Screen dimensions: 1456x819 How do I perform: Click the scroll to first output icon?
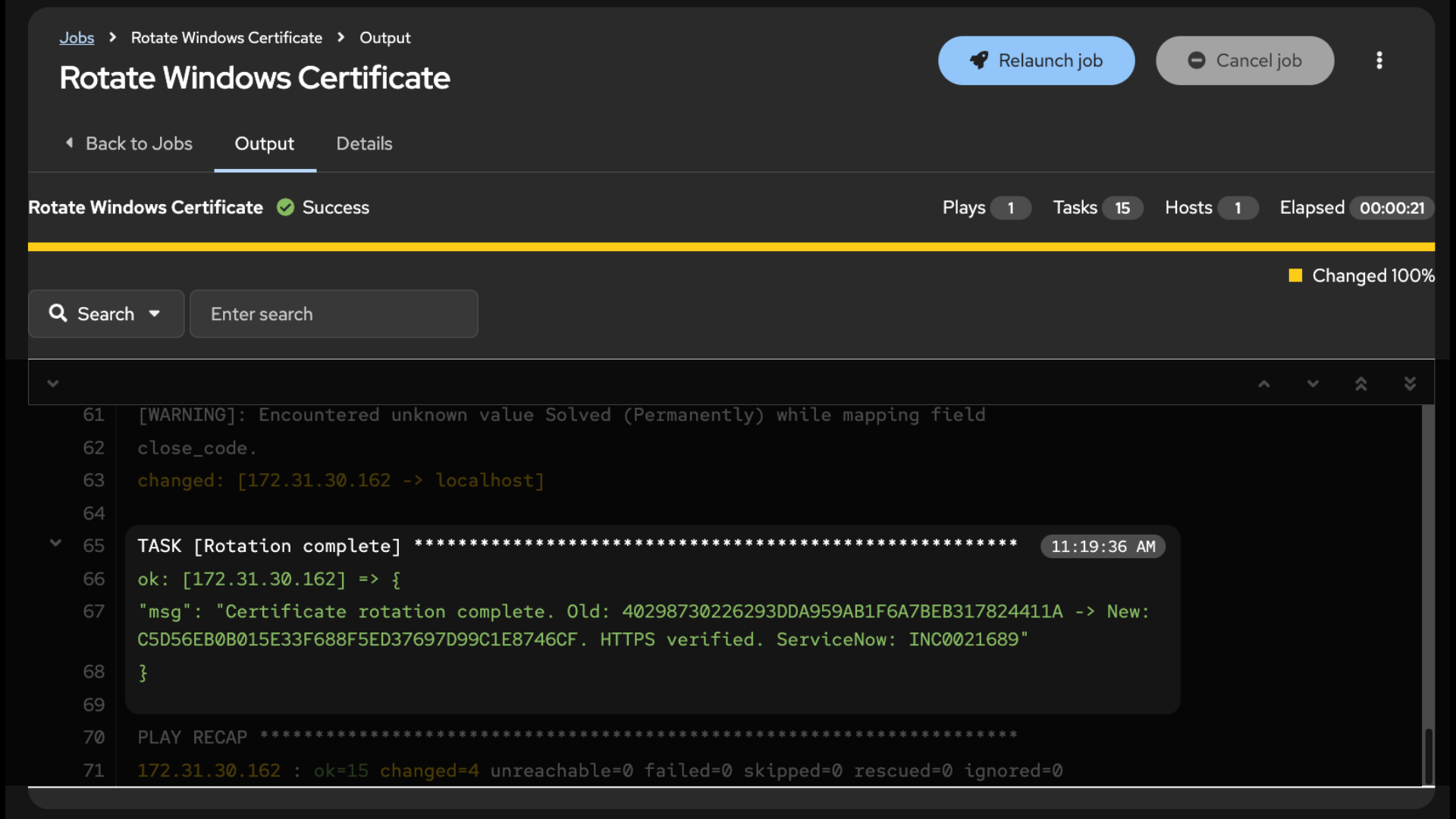tap(1361, 384)
